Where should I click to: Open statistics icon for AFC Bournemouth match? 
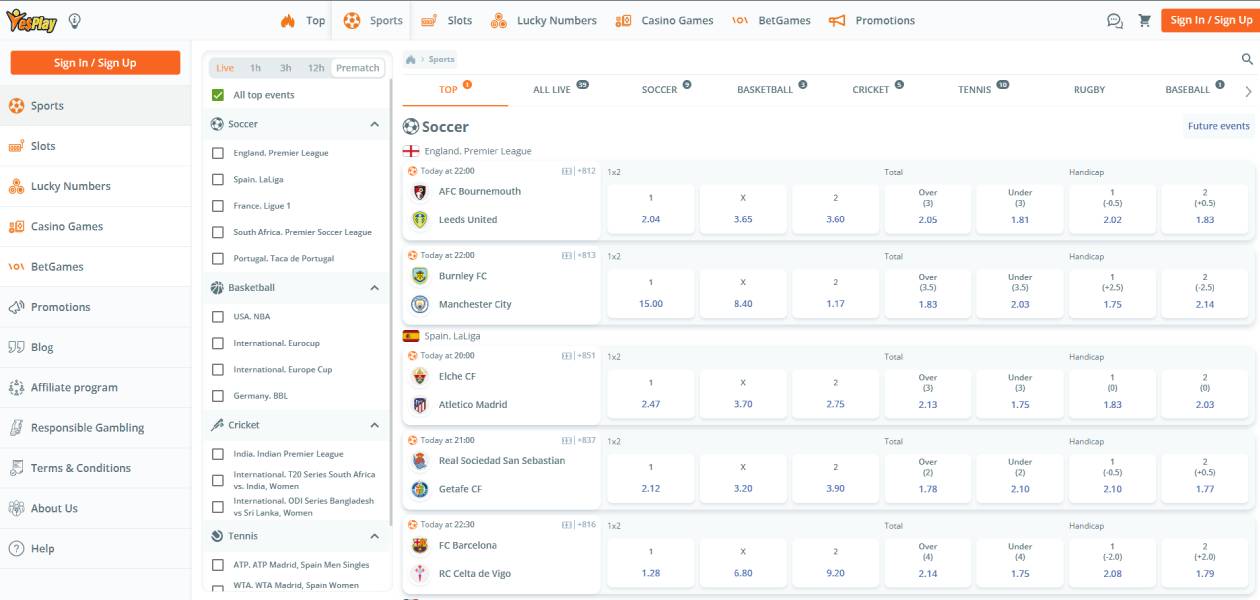click(x=567, y=171)
